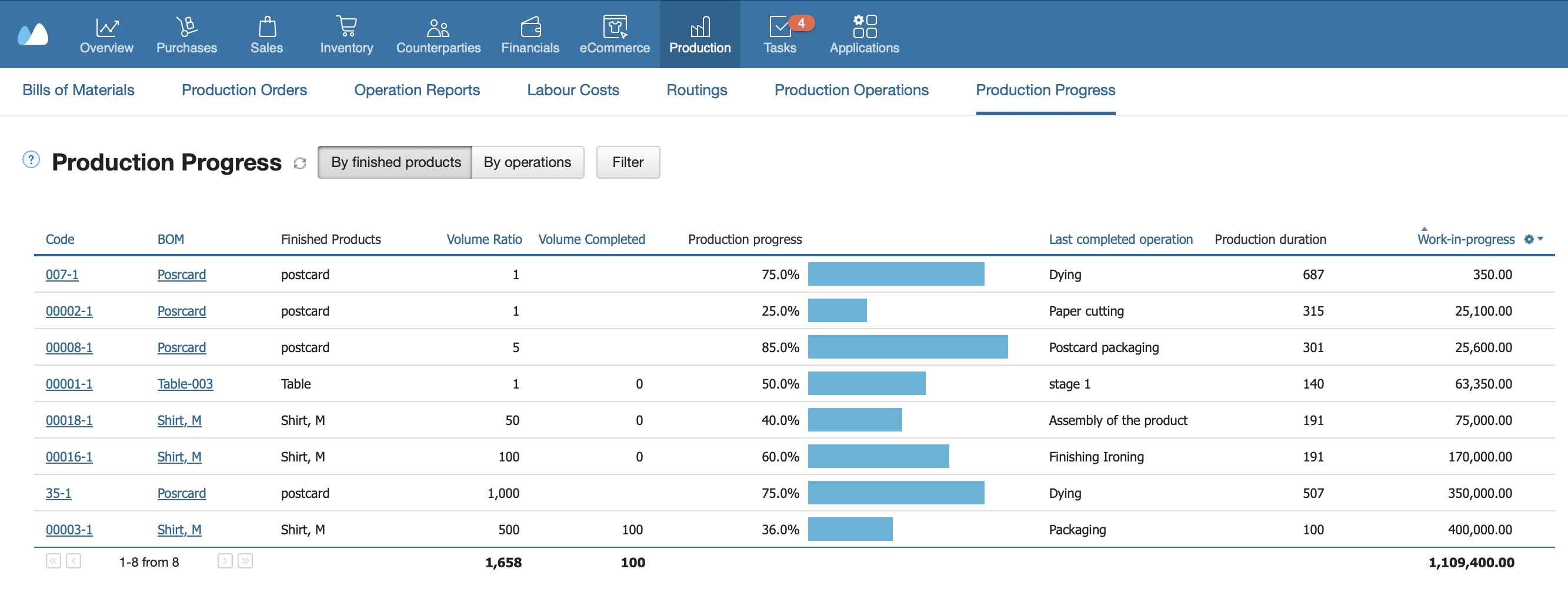Screen dimensions: 1568x589
Task: Open the help question mark icon
Action: point(31,159)
